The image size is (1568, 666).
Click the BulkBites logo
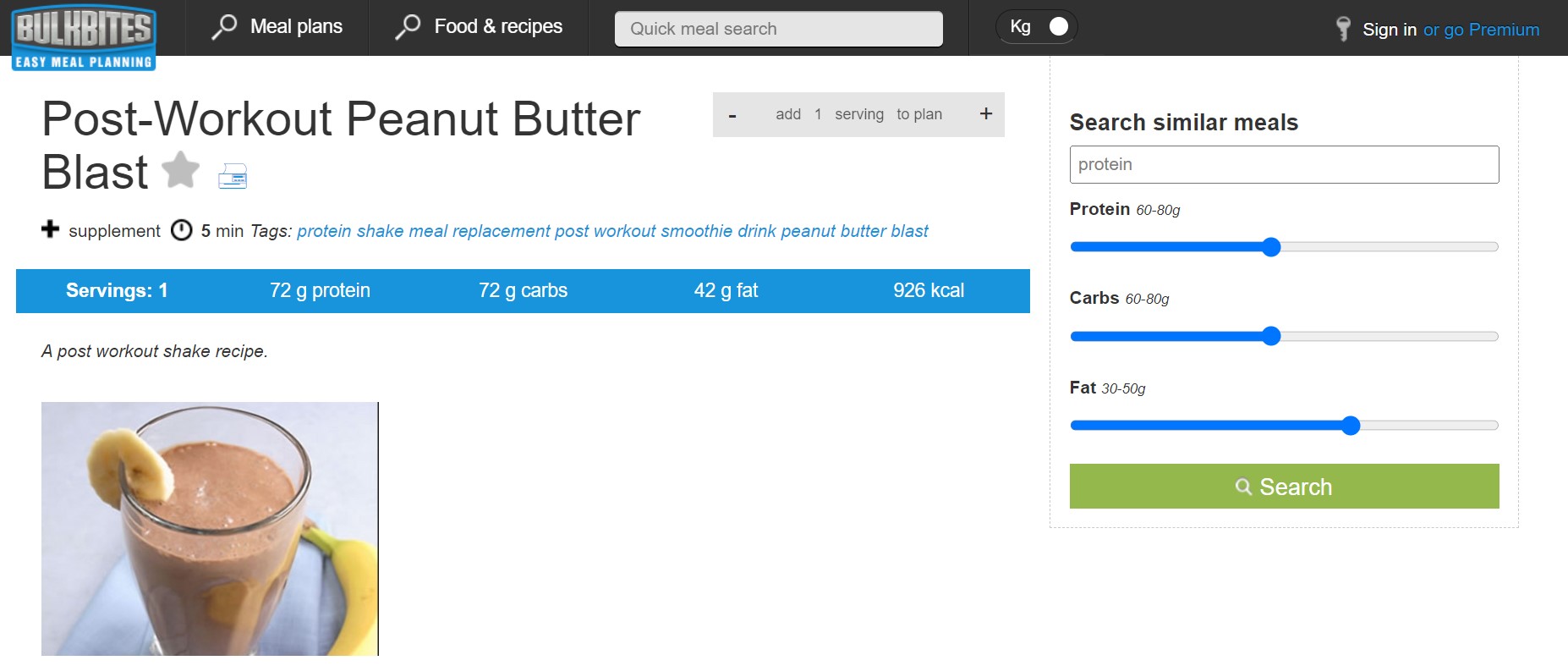click(84, 36)
